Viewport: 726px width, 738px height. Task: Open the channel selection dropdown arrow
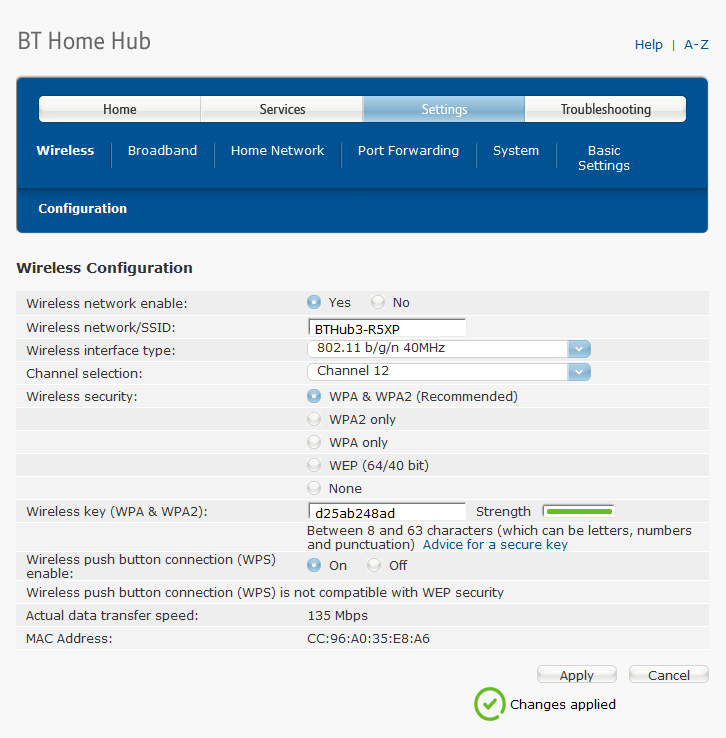pyautogui.click(x=579, y=372)
